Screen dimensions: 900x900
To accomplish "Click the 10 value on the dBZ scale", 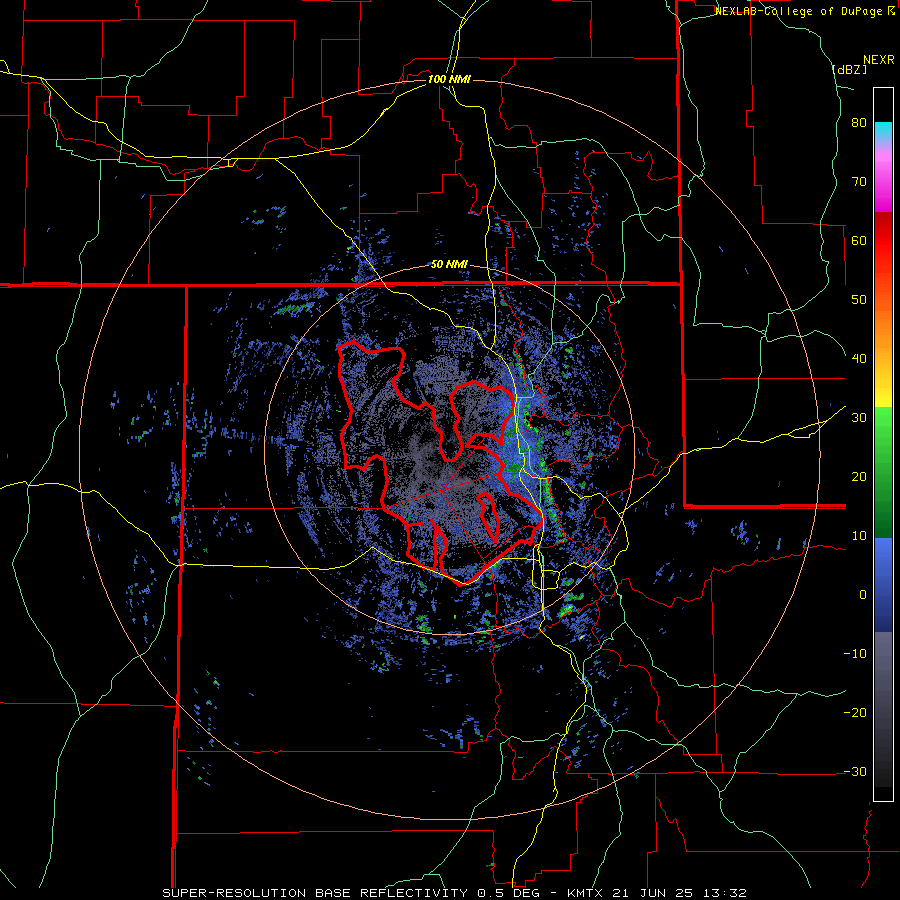I will [x=859, y=536].
